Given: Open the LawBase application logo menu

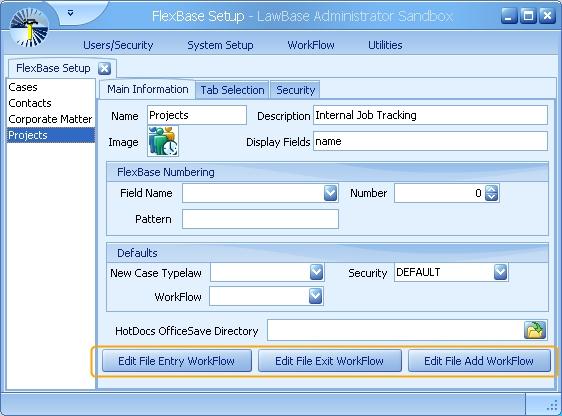Looking at the screenshot, I should point(29,28).
